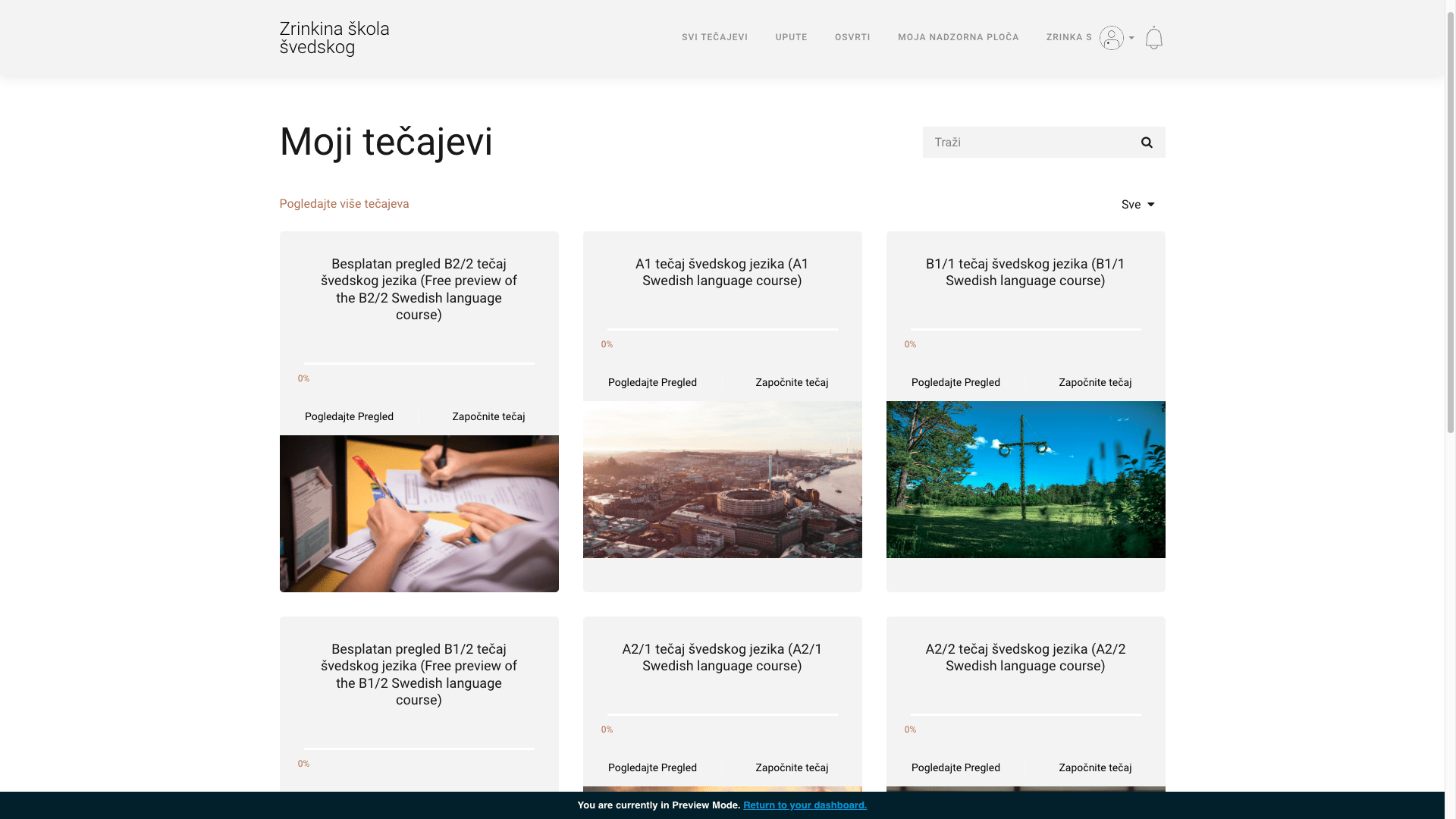
Task: Click the search magnifier icon
Action: coord(1147,143)
